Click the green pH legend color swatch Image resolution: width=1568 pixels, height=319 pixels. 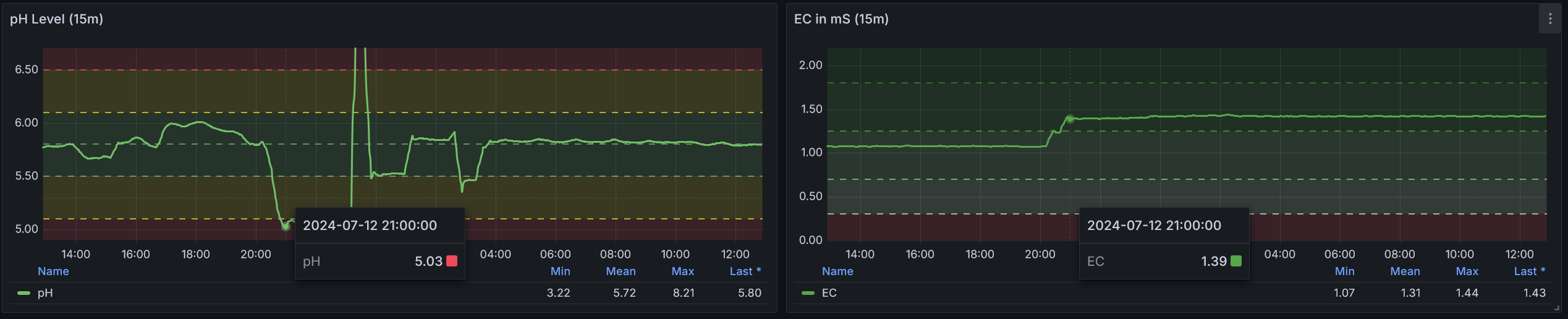tap(24, 293)
